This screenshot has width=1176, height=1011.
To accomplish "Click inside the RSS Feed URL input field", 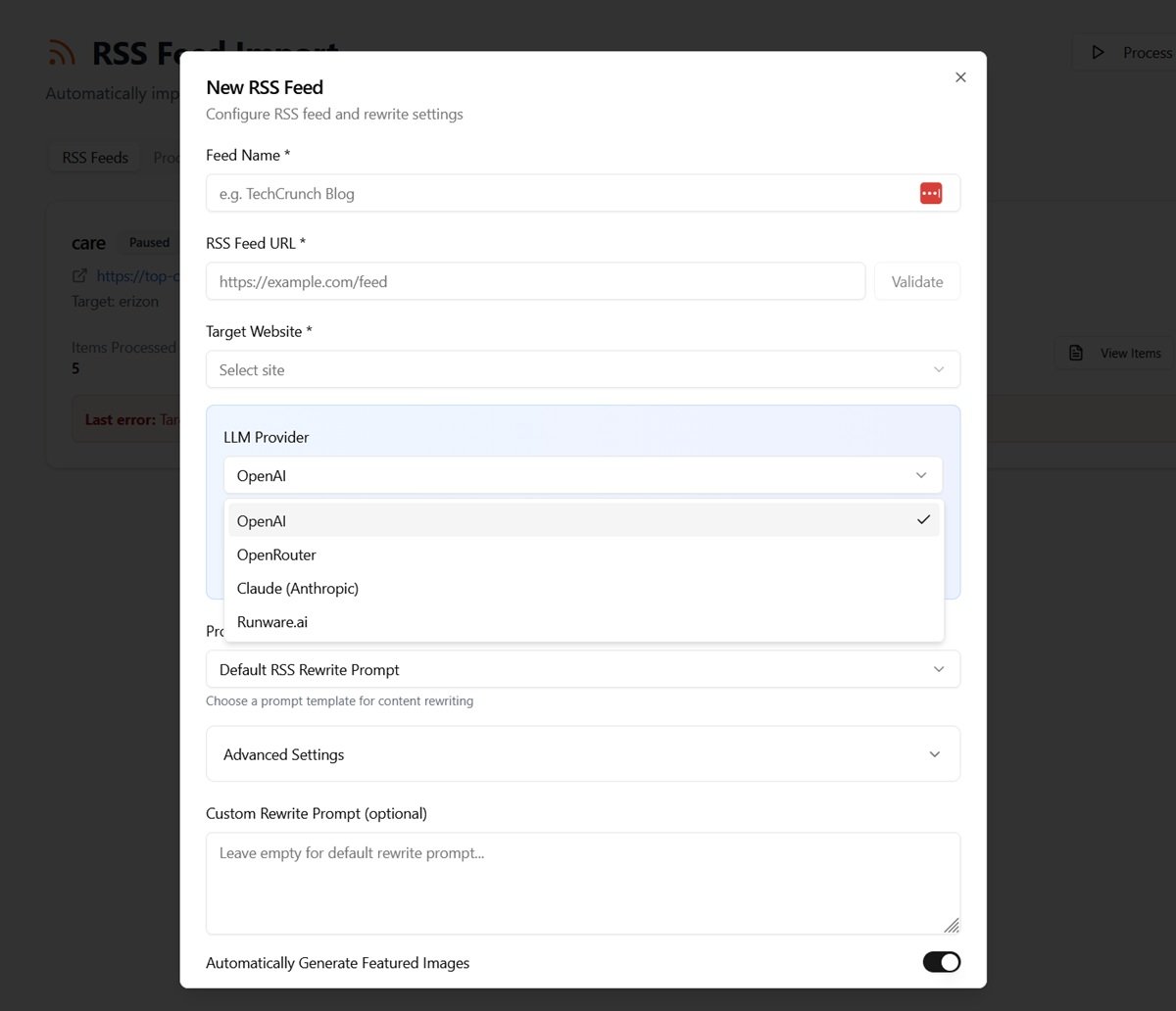I will coord(534,281).
